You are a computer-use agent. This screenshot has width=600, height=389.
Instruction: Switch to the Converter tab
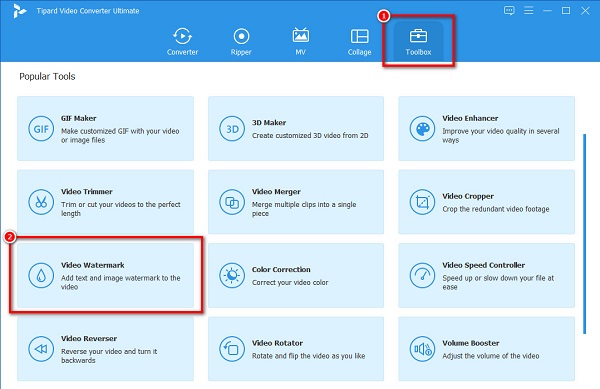coord(182,42)
